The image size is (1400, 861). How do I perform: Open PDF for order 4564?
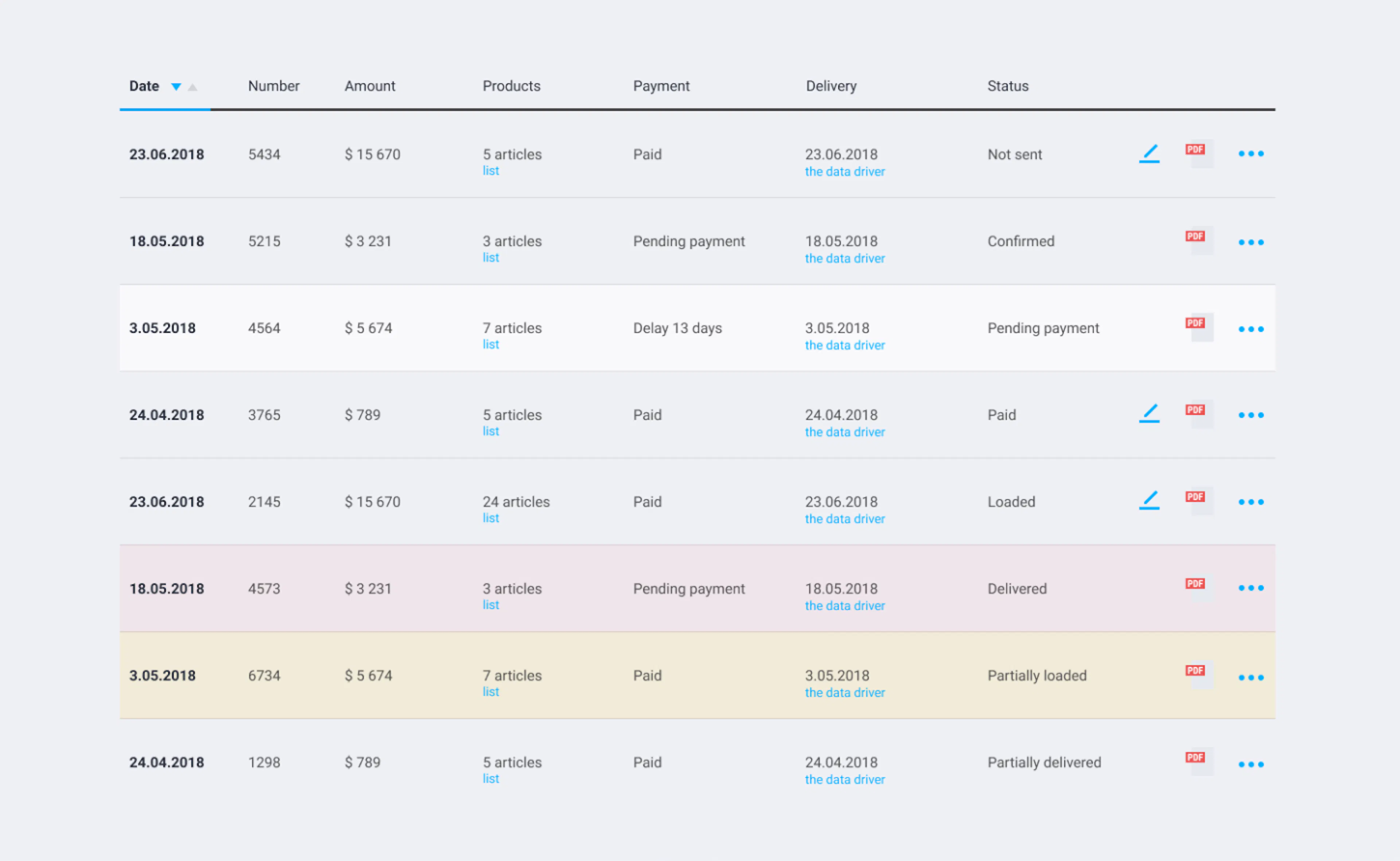pos(1199,327)
